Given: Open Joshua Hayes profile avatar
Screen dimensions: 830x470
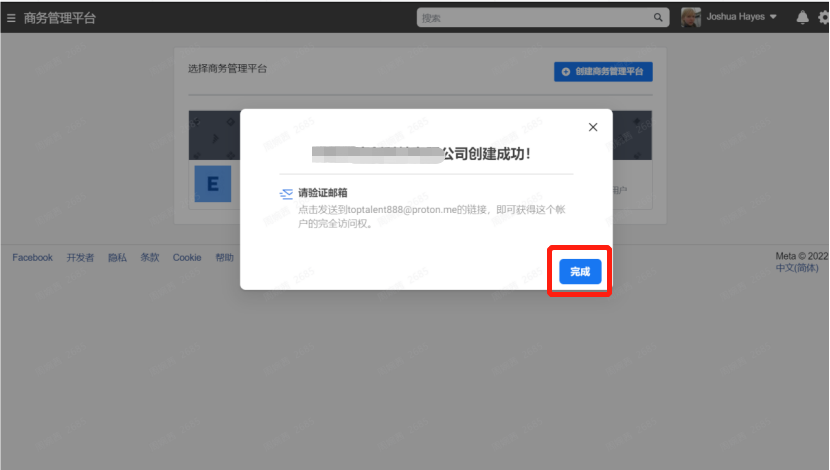Looking at the screenshot, I should (x=691, y=17).
